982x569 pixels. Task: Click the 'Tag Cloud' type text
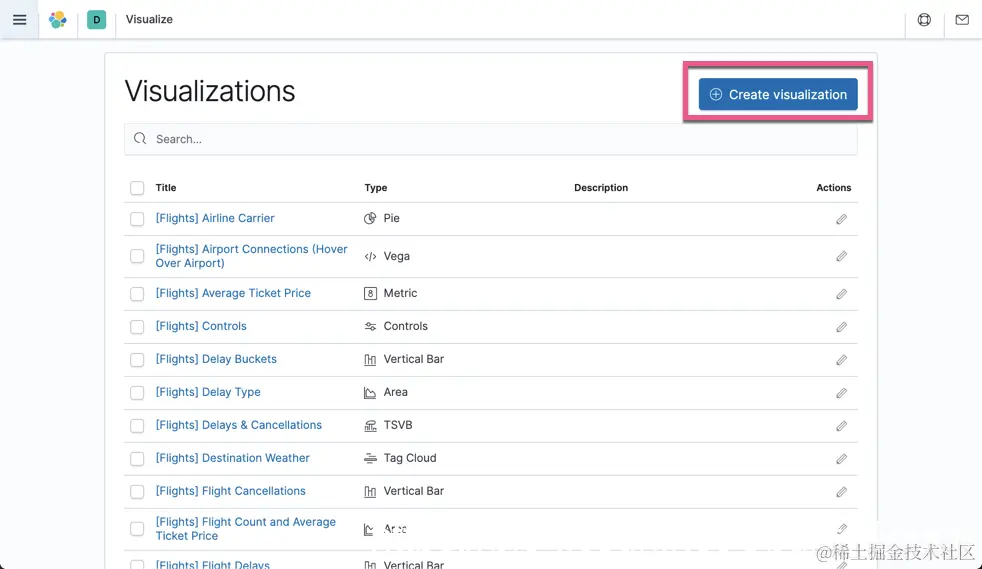pyautogui.click(x=410, y=458)
